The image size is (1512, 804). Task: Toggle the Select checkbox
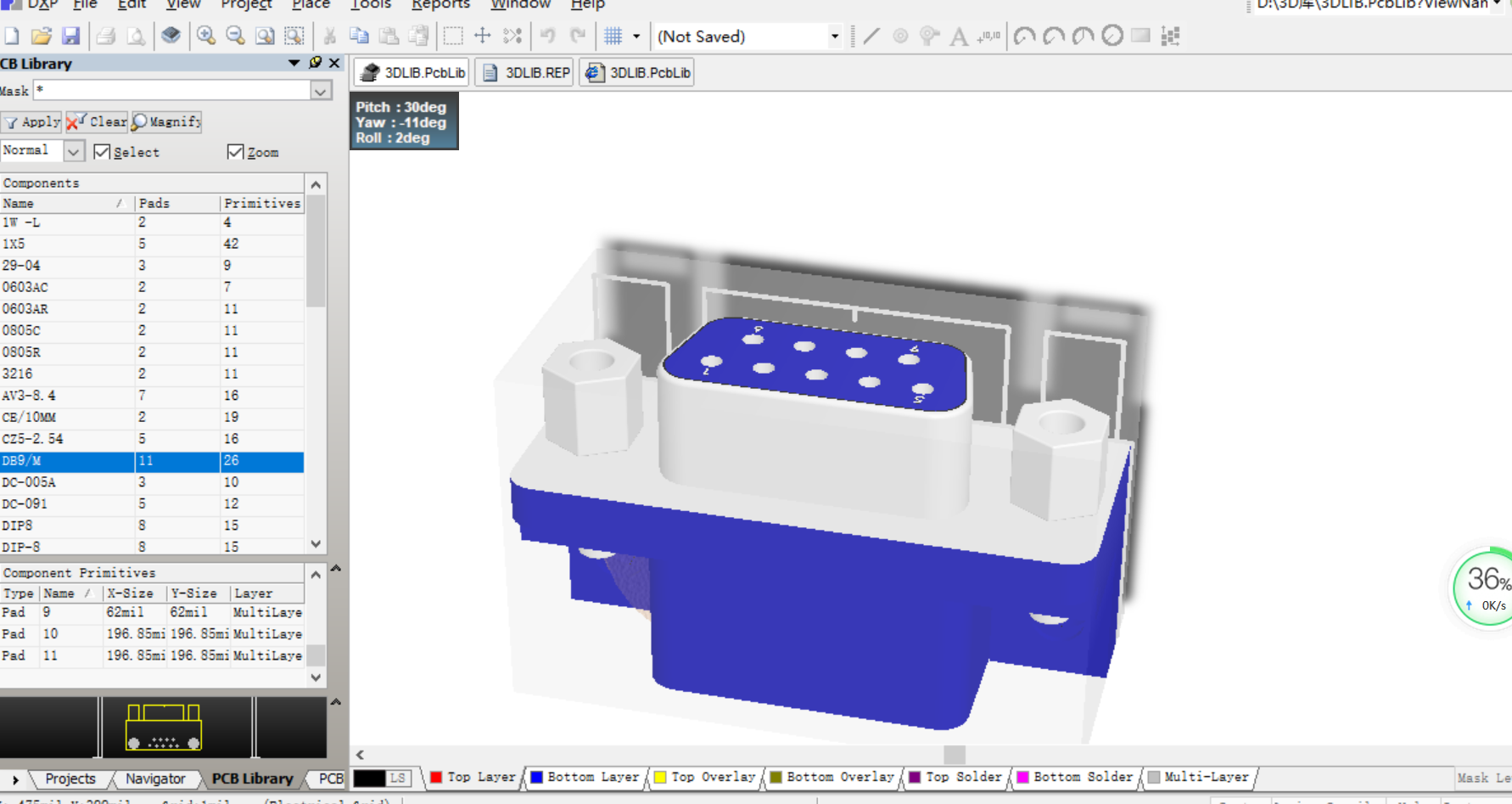point(103,152)
